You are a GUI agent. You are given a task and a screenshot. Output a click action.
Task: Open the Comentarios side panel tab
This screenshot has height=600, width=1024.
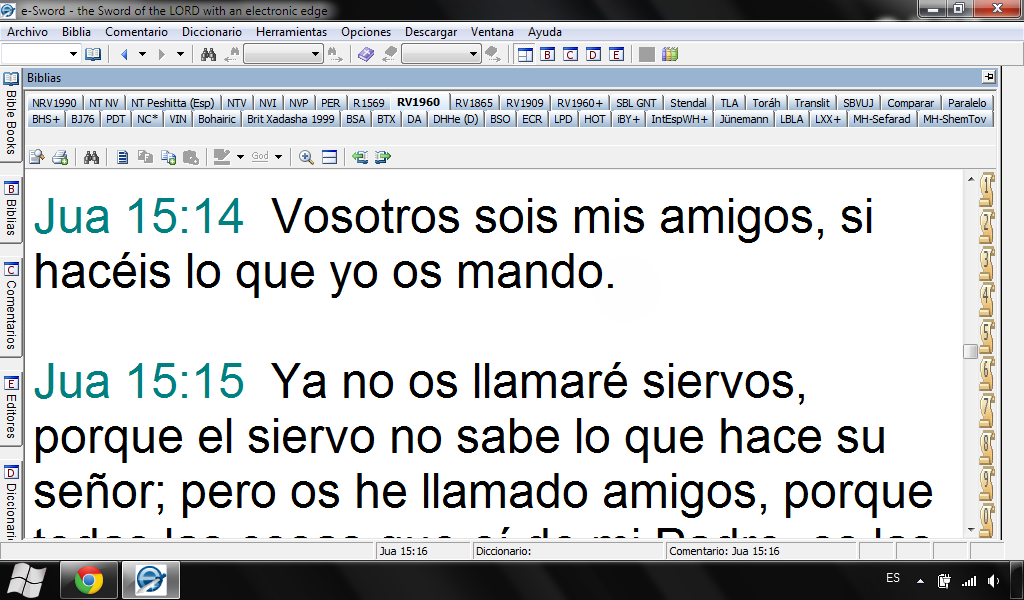pos(10,307)
